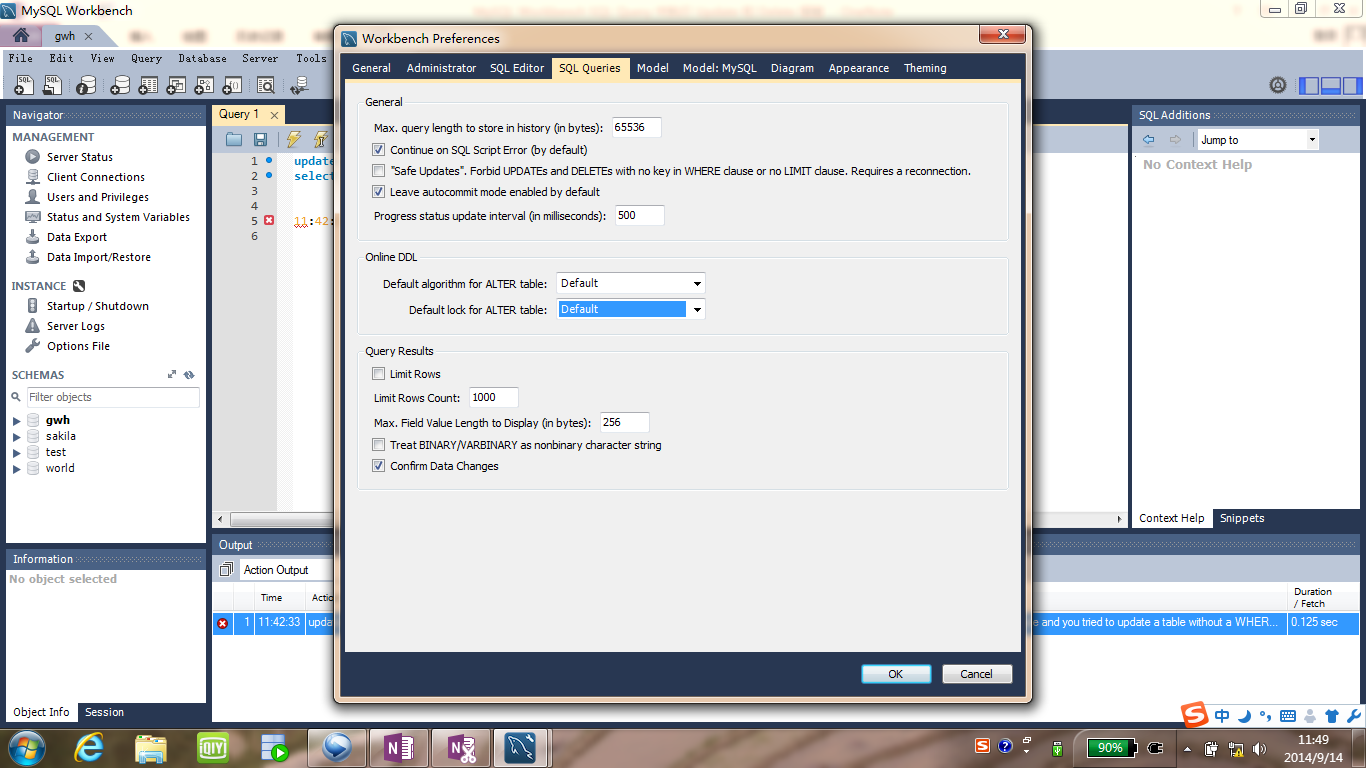
Task: Open the MySQL Workbench taskbar button
Action: pos(520,747)
